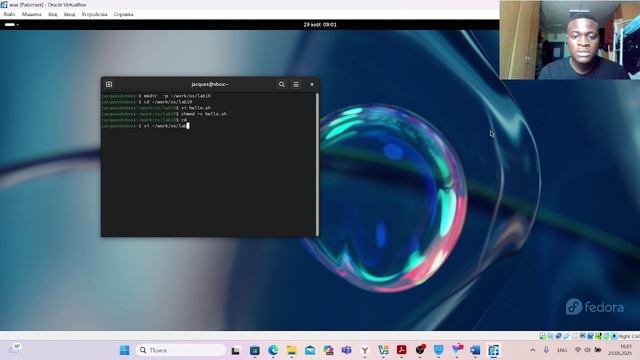Open Yandex Browser from the taskbar

point(365,350)
